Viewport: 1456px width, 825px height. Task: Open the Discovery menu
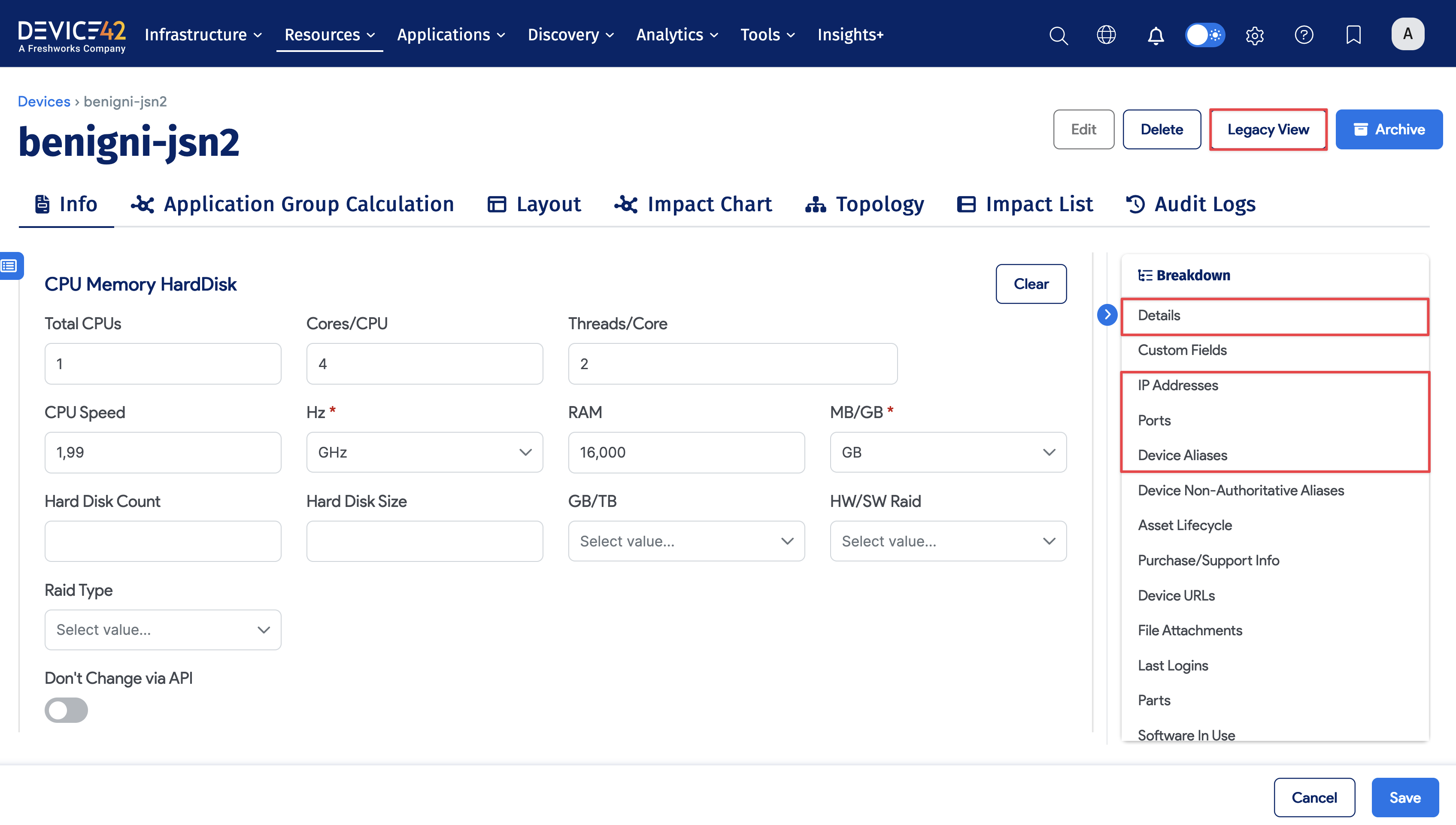pos(570,35)
